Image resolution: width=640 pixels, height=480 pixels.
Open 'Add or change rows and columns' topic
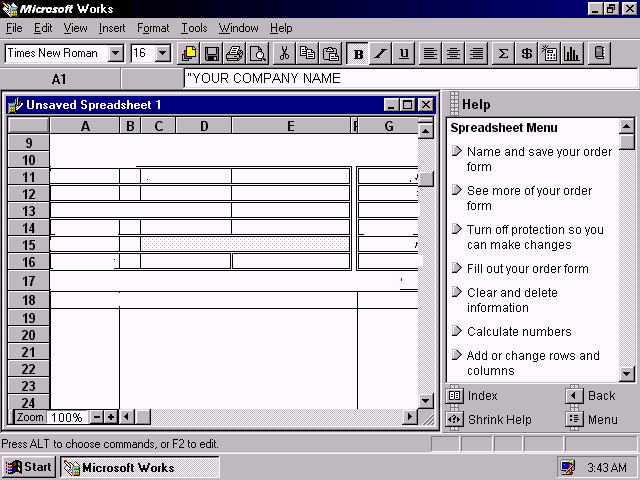(533, 363)
